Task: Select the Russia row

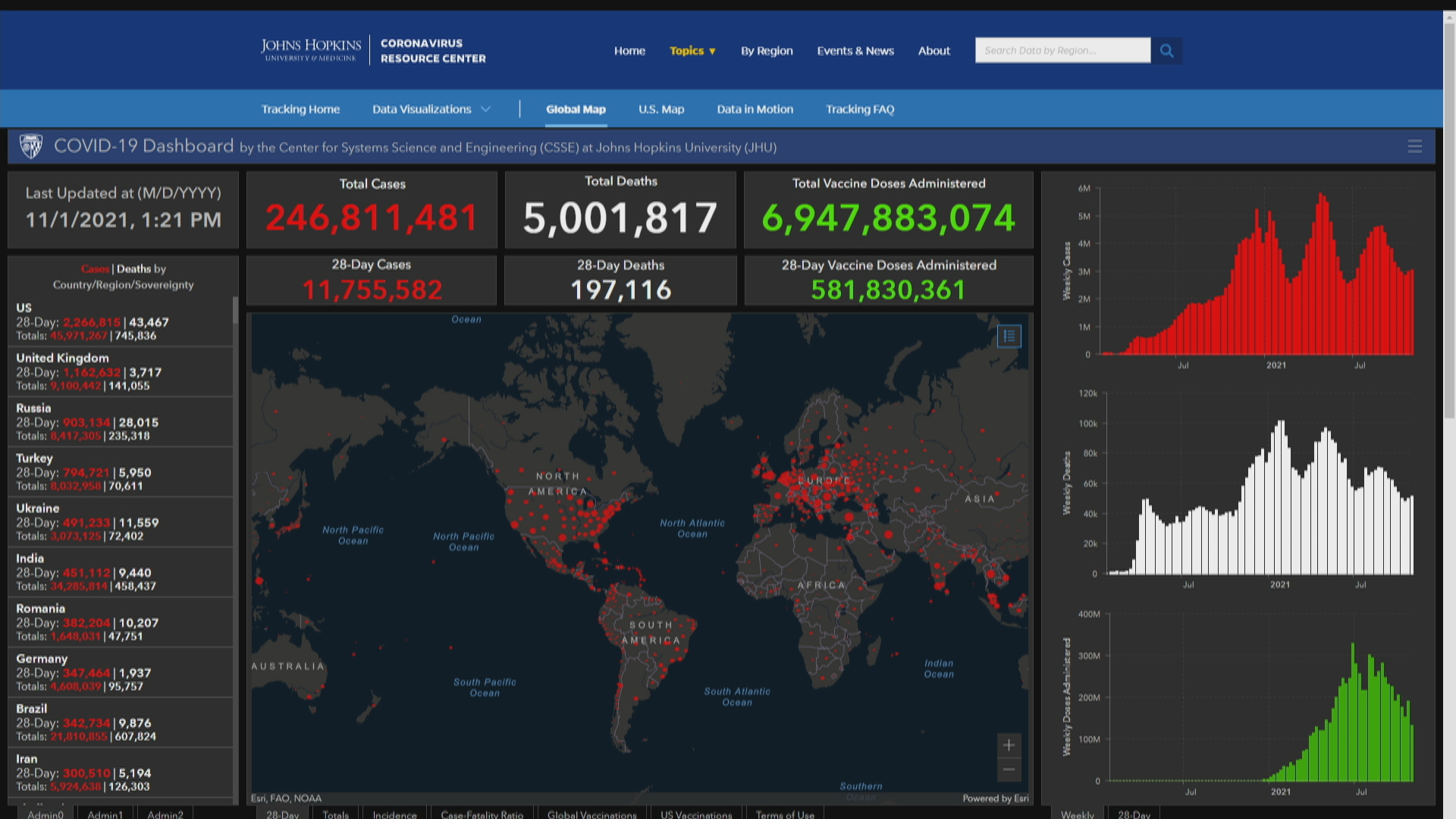Action: tap(120, 422)
